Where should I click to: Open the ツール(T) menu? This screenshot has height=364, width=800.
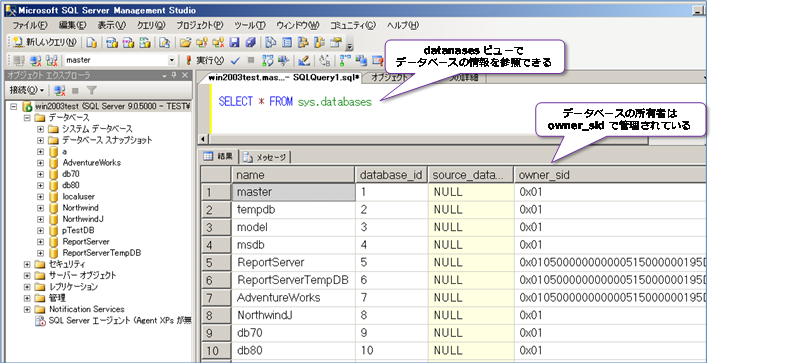[249, 26]
